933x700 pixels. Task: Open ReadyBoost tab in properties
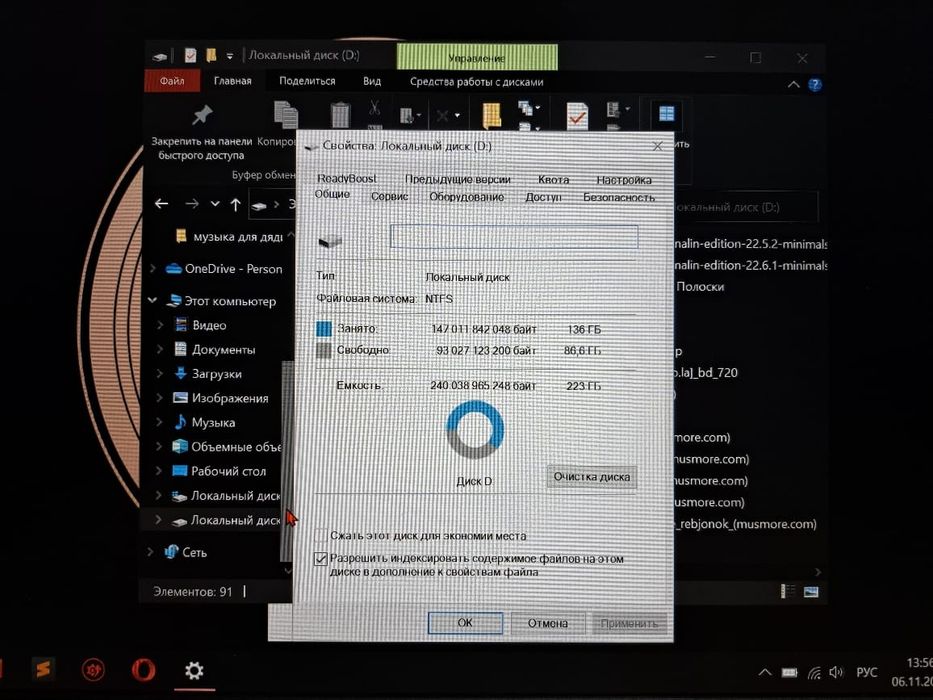tap(347, 178)
